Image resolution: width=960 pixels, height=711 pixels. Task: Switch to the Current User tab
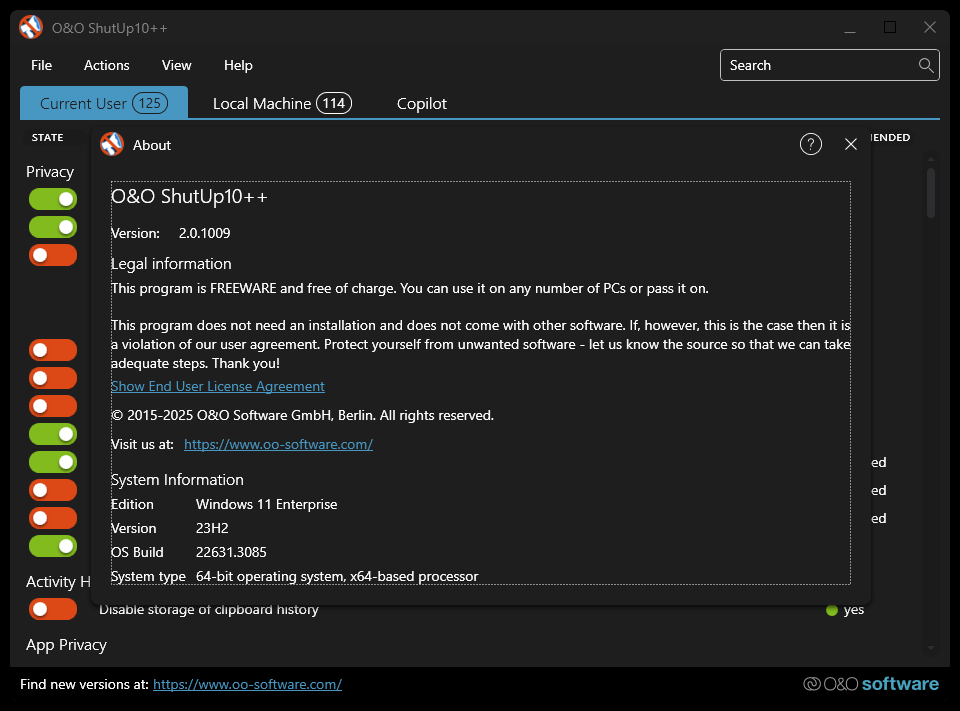pos(103,103)
